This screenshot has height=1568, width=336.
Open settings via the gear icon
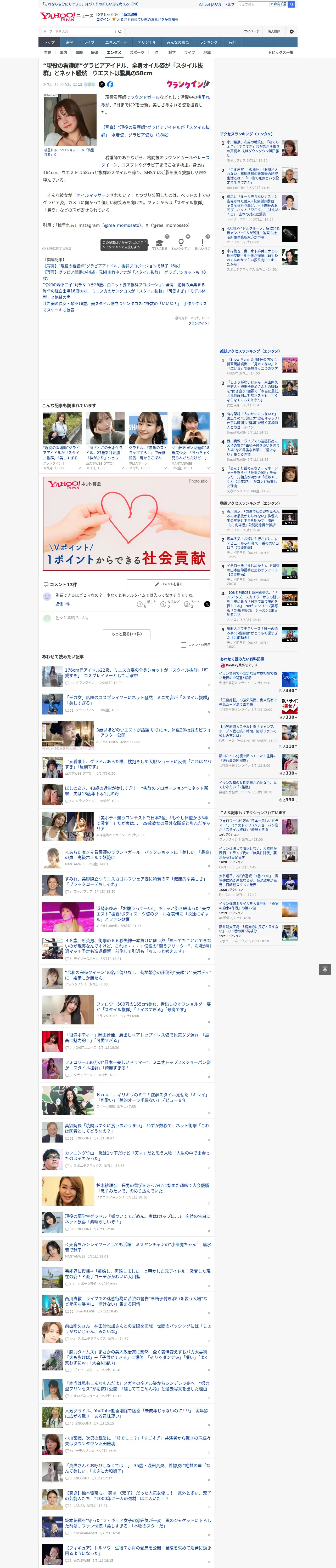(291, 32)
